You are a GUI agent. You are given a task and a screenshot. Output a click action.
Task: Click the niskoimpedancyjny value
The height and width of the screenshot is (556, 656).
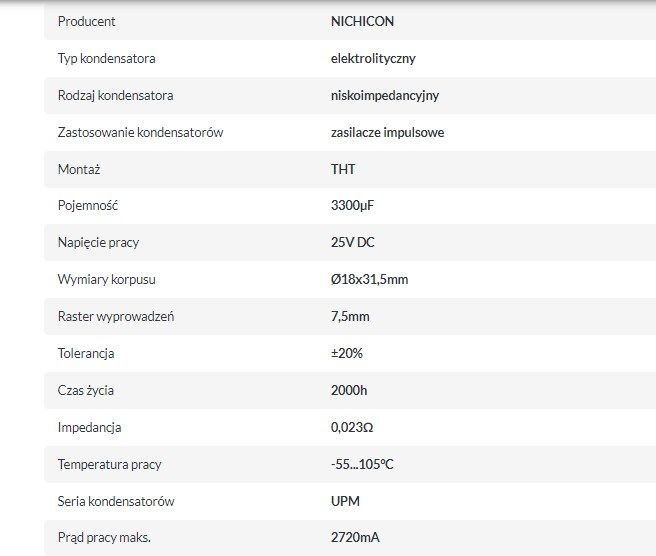[x=385, y=96]
